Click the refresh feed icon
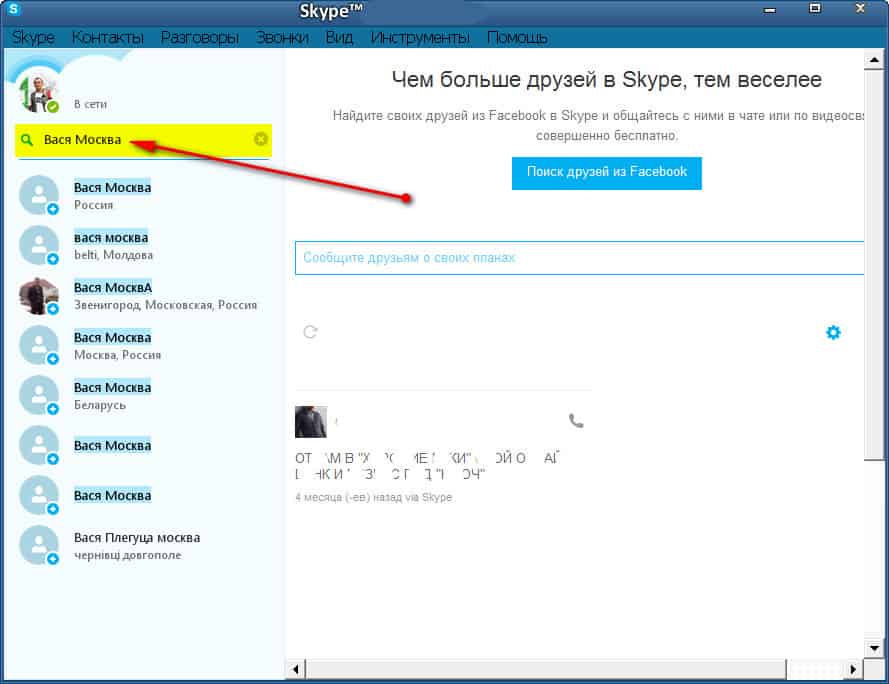The height and width of the screenshot is (684, 889). click(310, 332)
